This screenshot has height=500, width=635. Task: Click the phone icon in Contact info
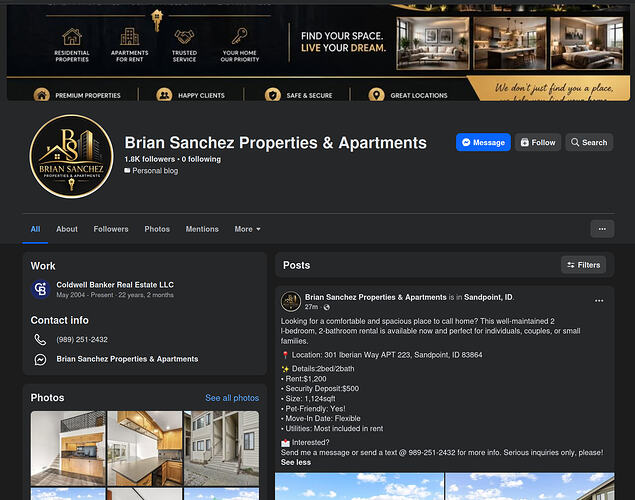point(40,340)
